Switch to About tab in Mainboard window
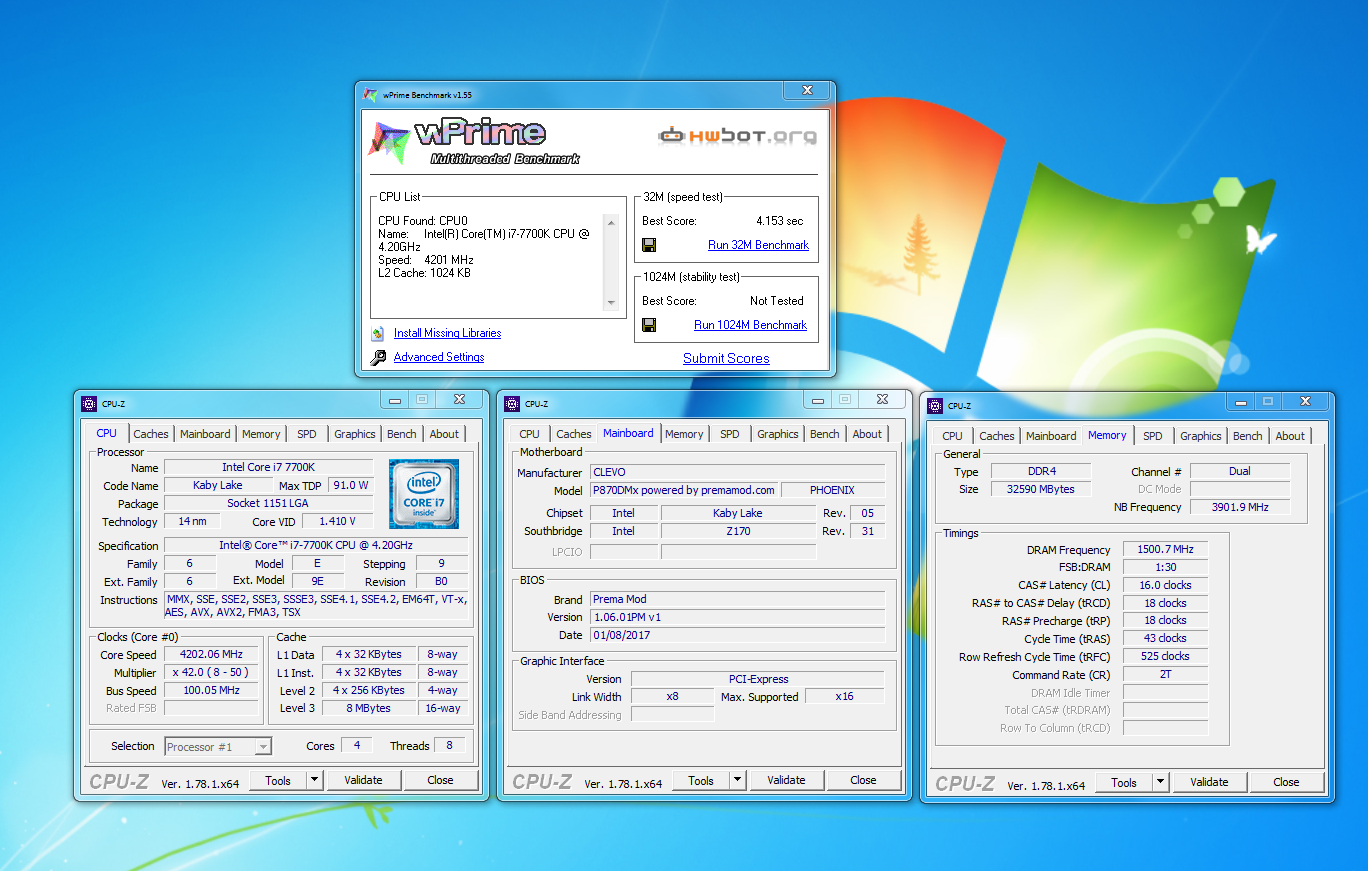 tap(868, 434)
